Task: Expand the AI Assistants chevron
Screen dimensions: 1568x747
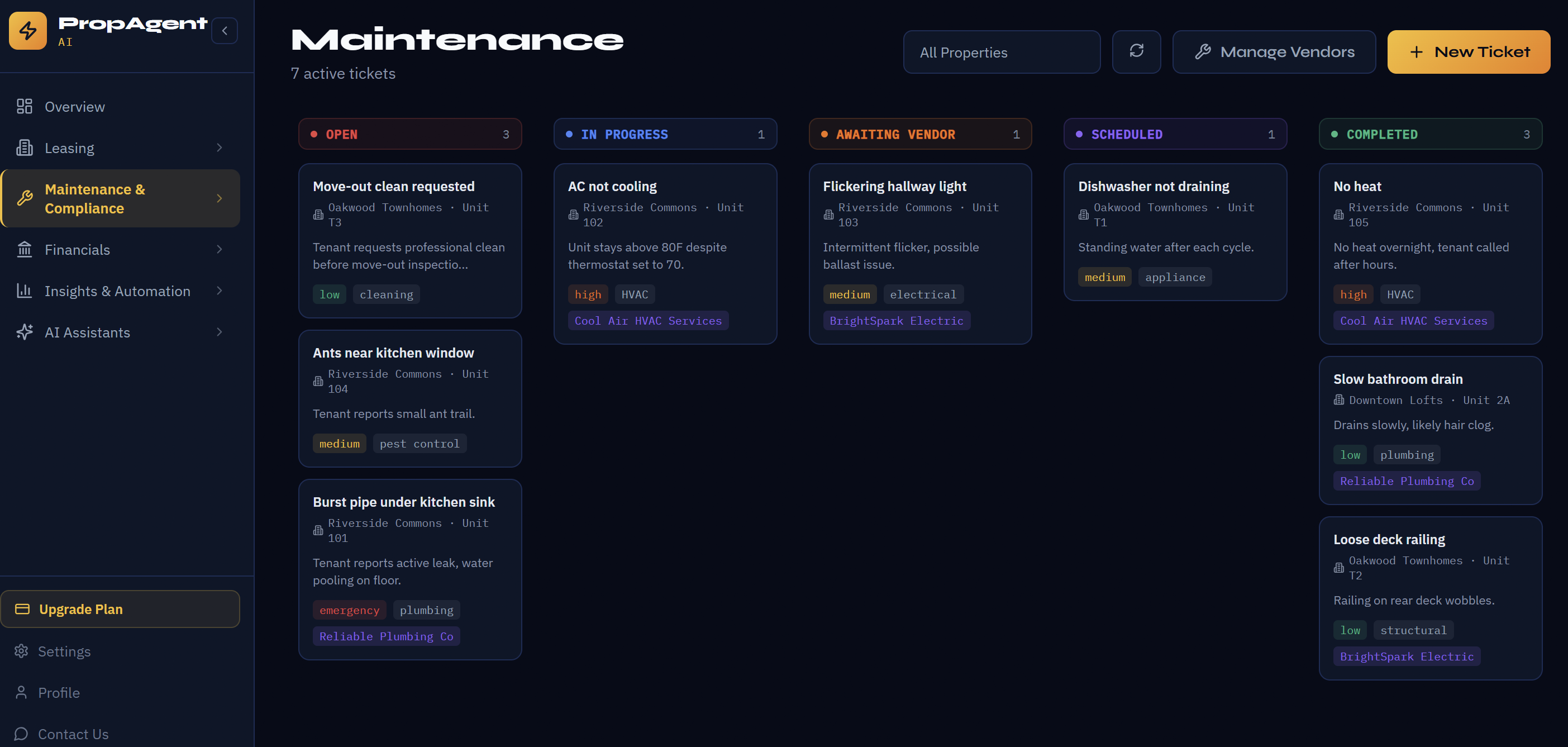Action: pyautogui.click(x=219, y=332)
